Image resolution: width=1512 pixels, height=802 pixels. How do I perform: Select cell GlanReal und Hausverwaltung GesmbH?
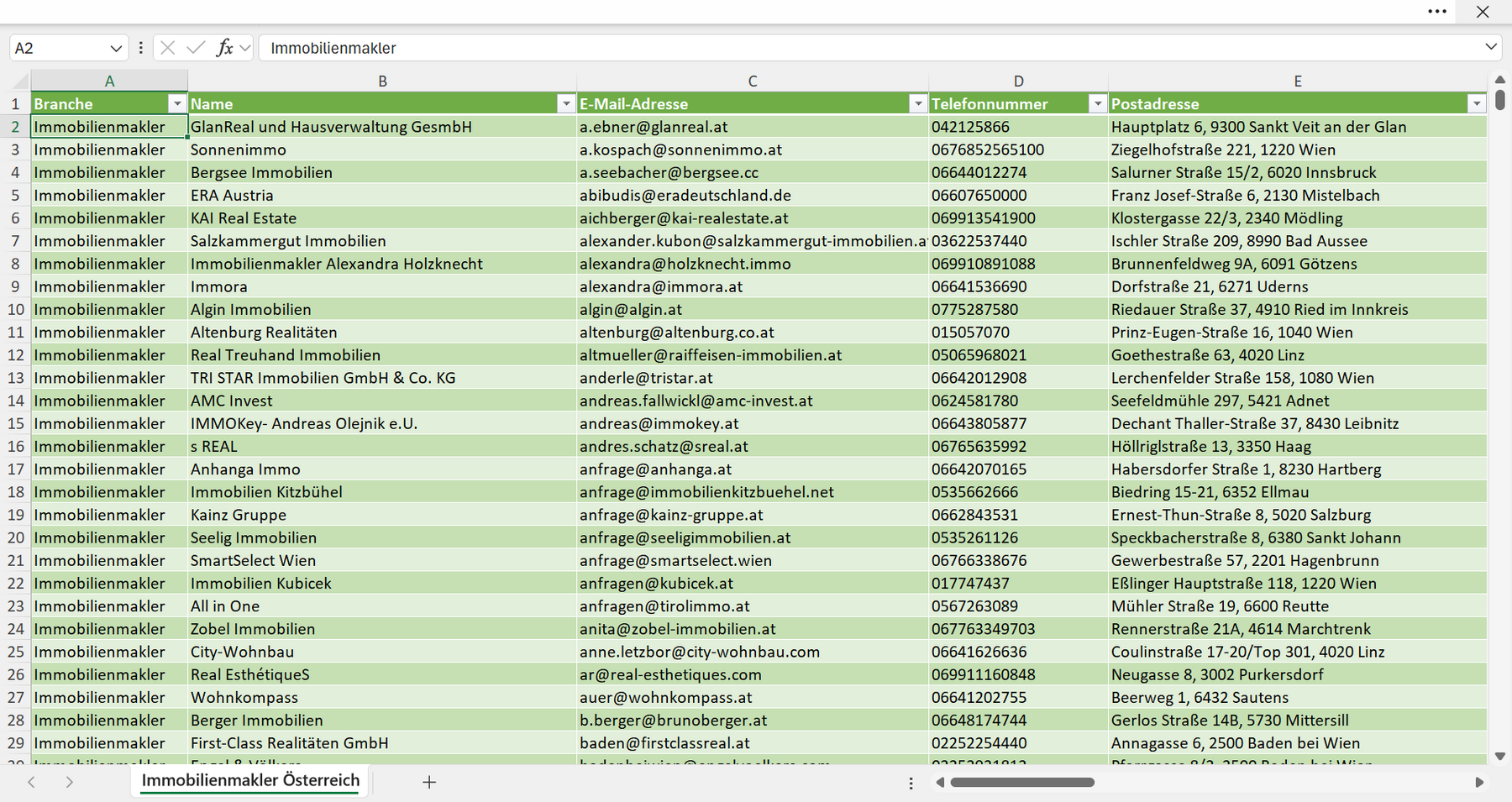382,127
